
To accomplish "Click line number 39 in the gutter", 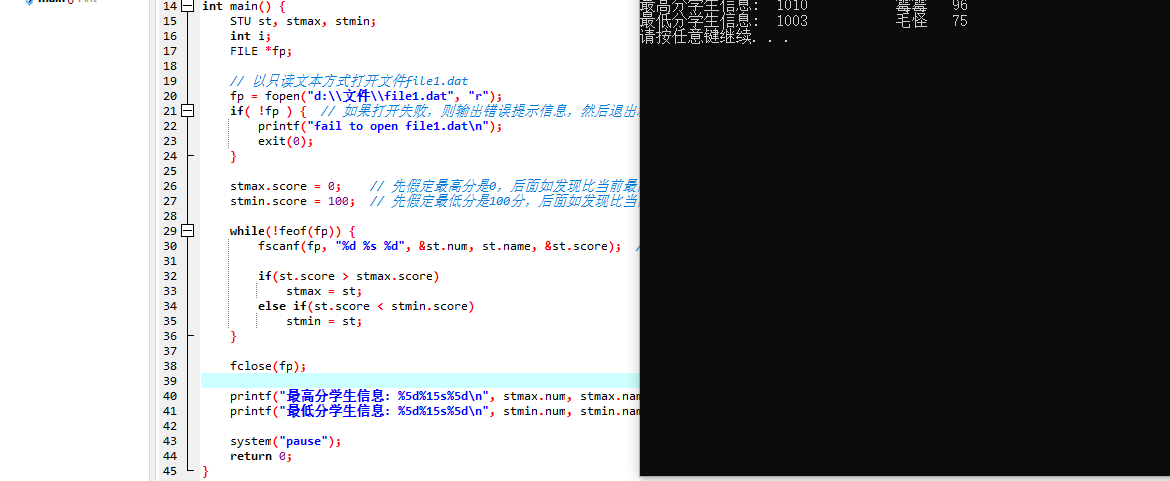I will point(169,381).
